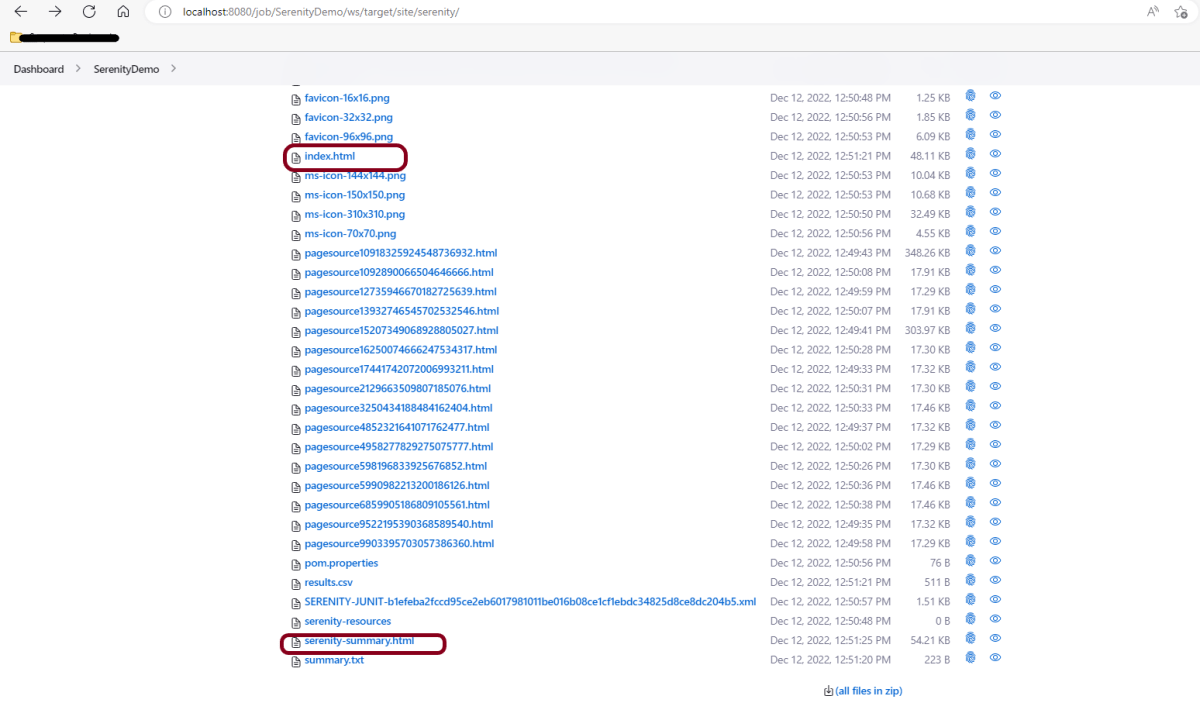Click the browser Refresh icon

pyautogui.click(x=89, y=12)
